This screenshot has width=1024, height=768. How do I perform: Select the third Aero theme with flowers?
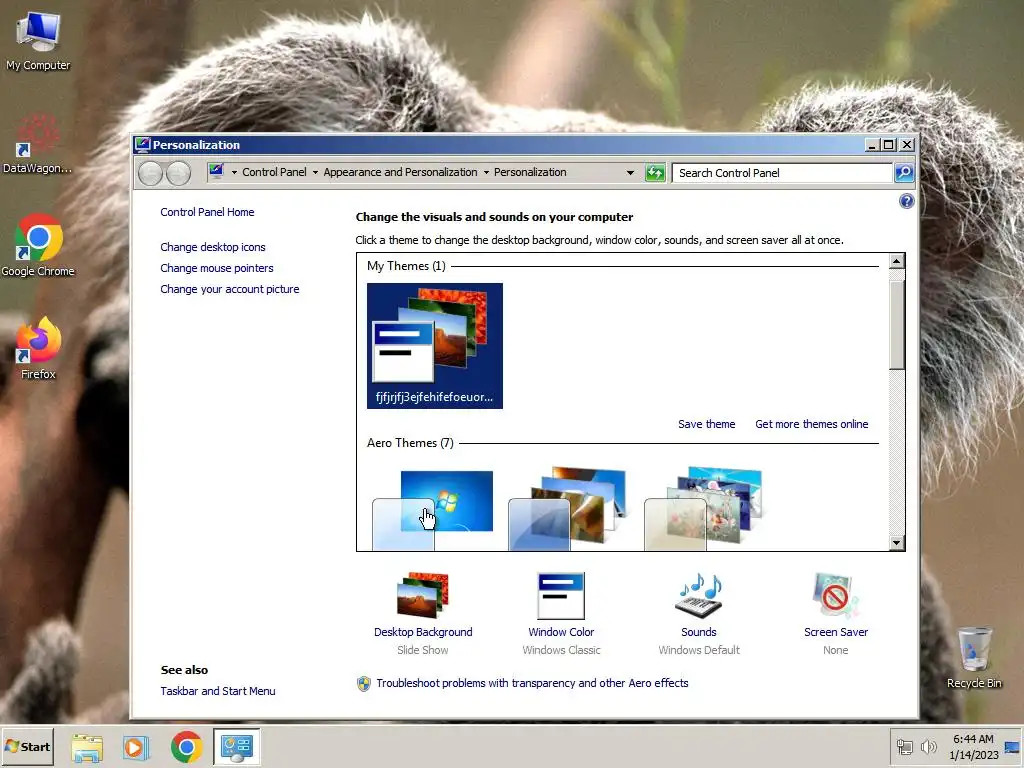(x=703, y=509)
